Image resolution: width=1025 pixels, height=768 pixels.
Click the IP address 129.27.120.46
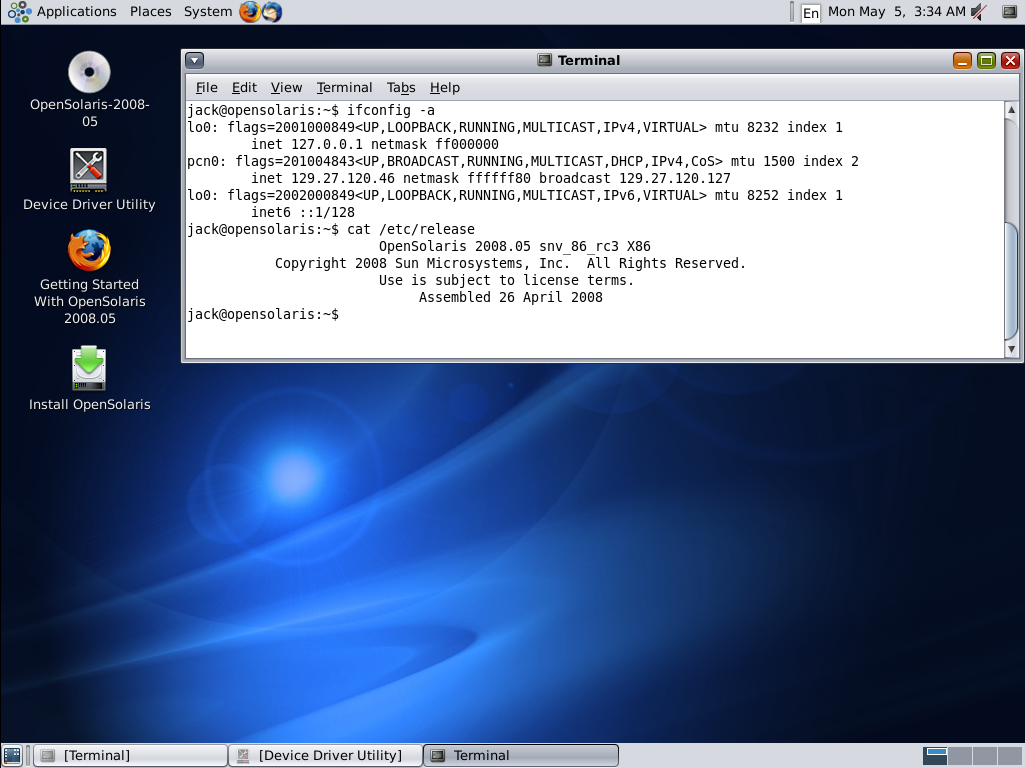[343, 178]
